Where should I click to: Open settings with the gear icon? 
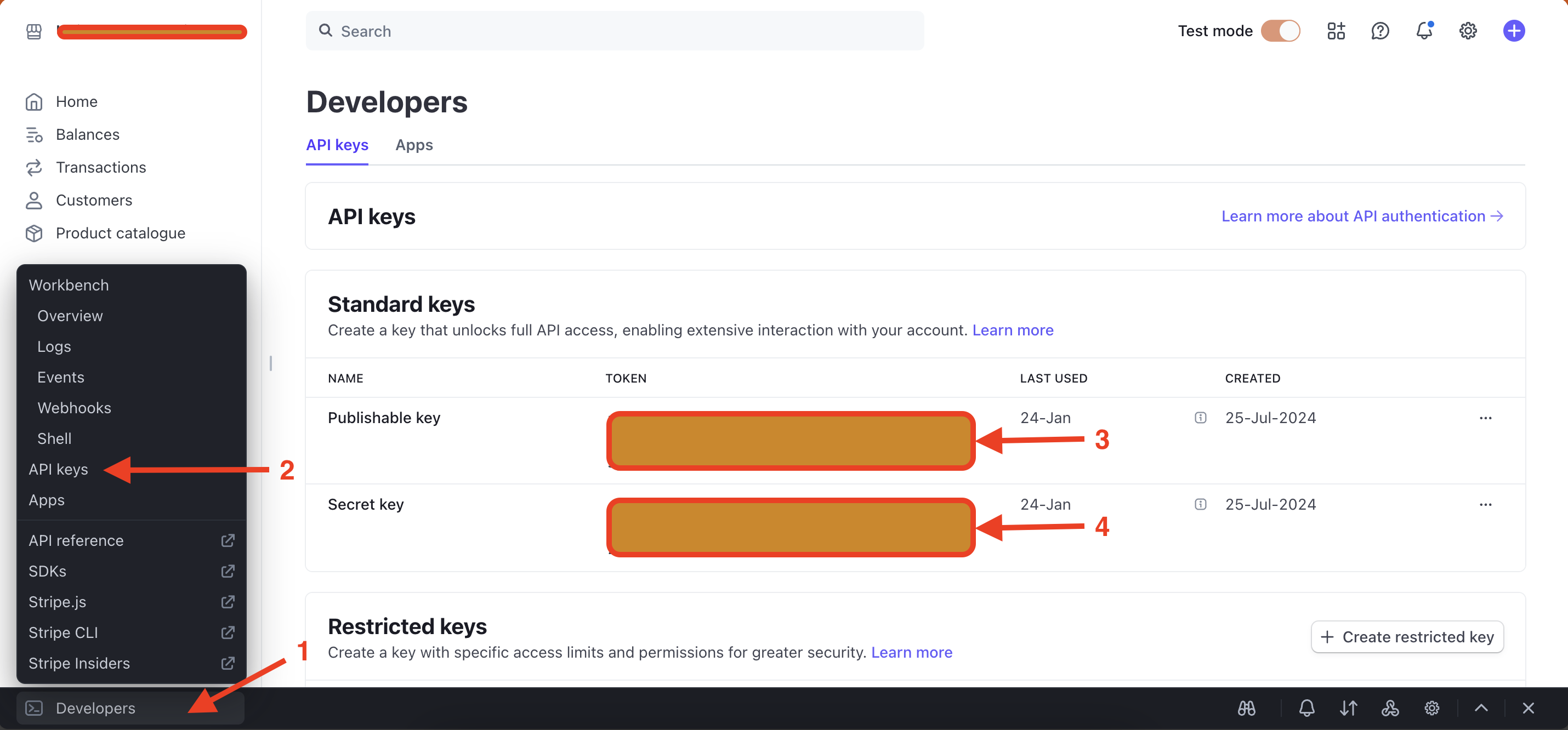pos(1468,31)
